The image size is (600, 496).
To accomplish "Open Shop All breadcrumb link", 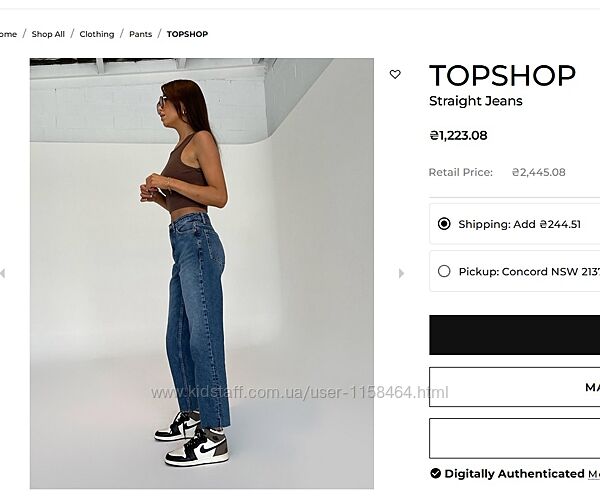I will [x=48, y=34].
